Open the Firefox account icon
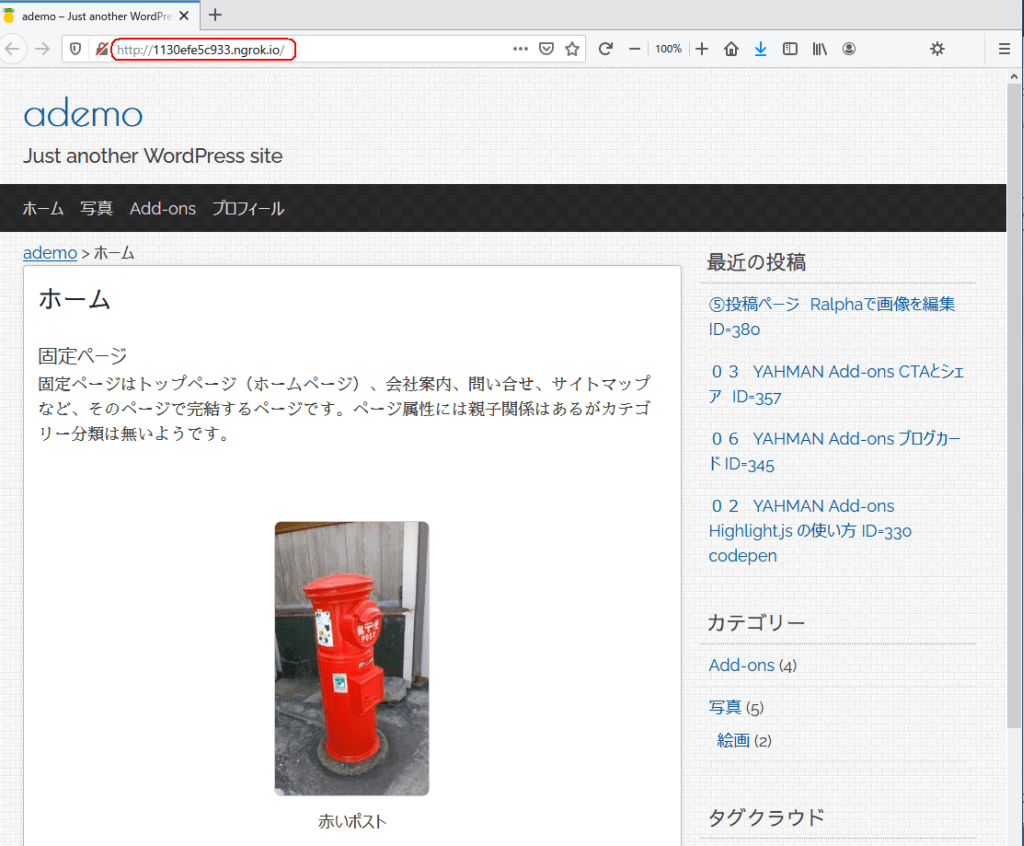Viewport: 1024px width, 846px height. (849, 49)
